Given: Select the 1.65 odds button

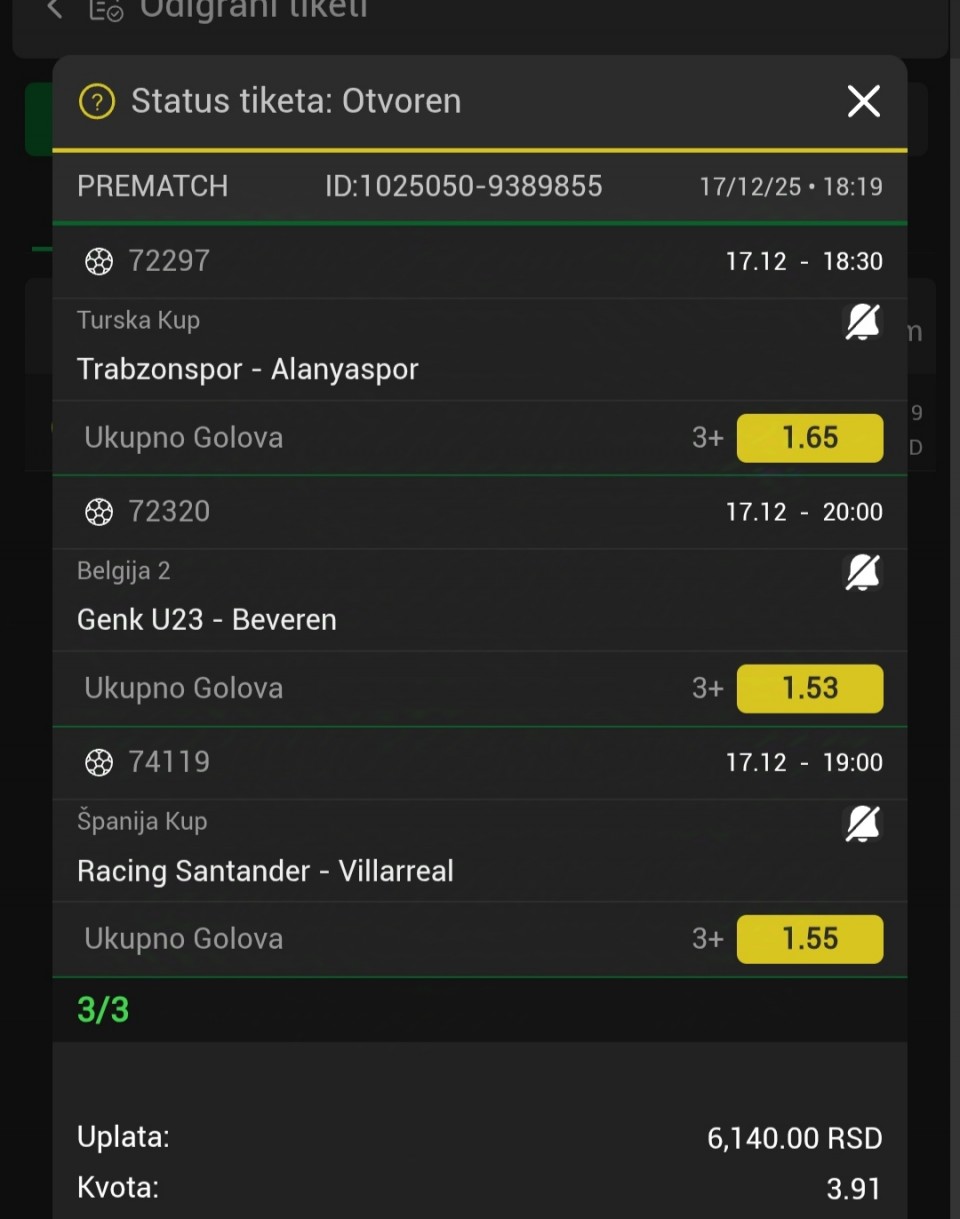Looking at the screenshot, I should pos(810,438).
